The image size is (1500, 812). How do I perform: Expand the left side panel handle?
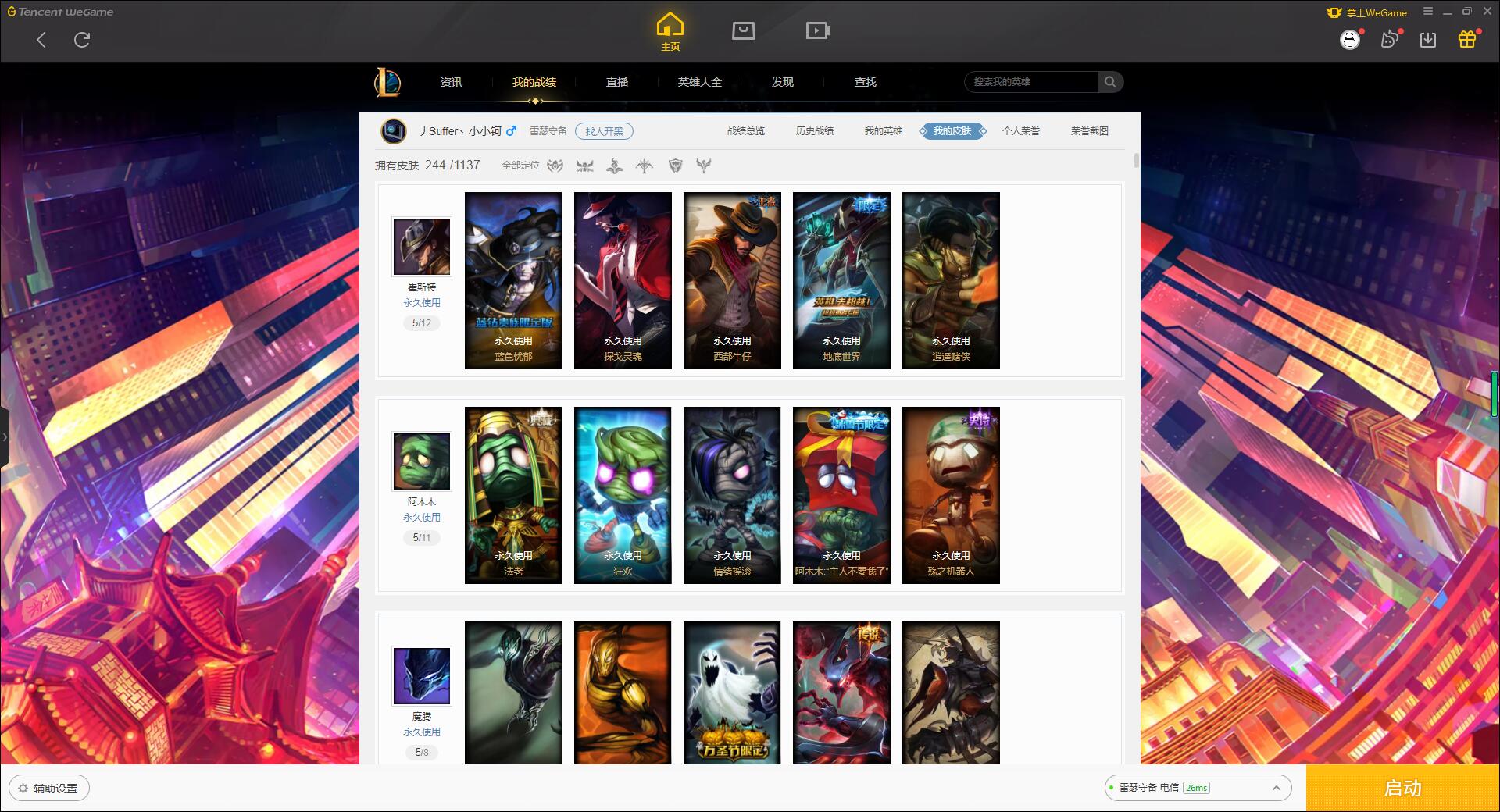[x=5, y=437]
